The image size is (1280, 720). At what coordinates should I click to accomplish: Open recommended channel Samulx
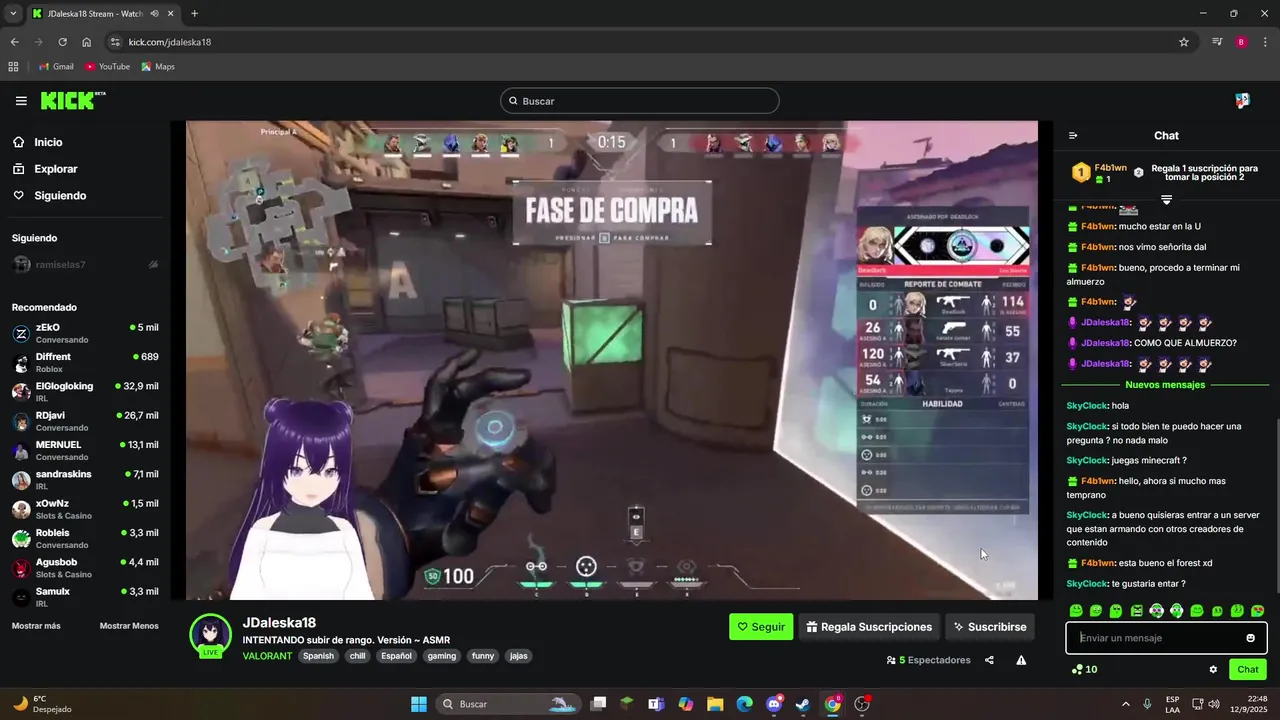pyautogui.click(x=85, y=597)
